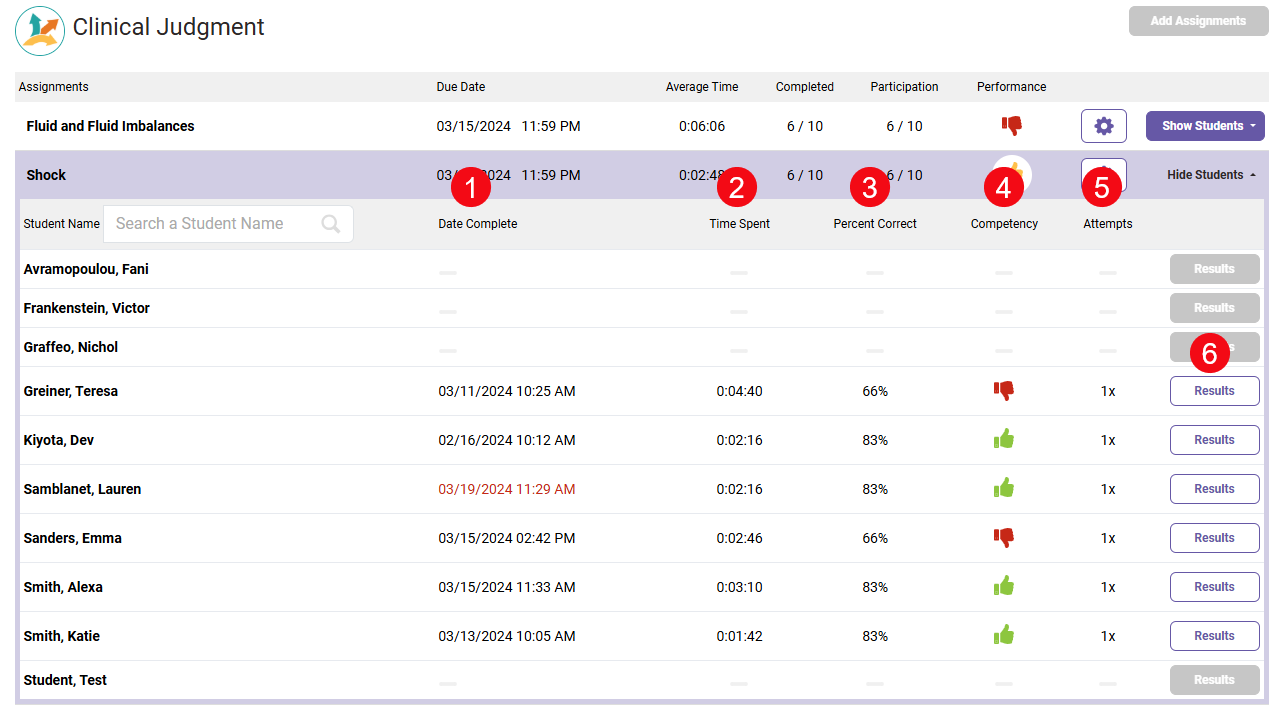Open the Show Students dropdown for Fluid and Fluid Imbalances
Image resolution: width=1286 pixels, height=707 pixels.
1204,125
